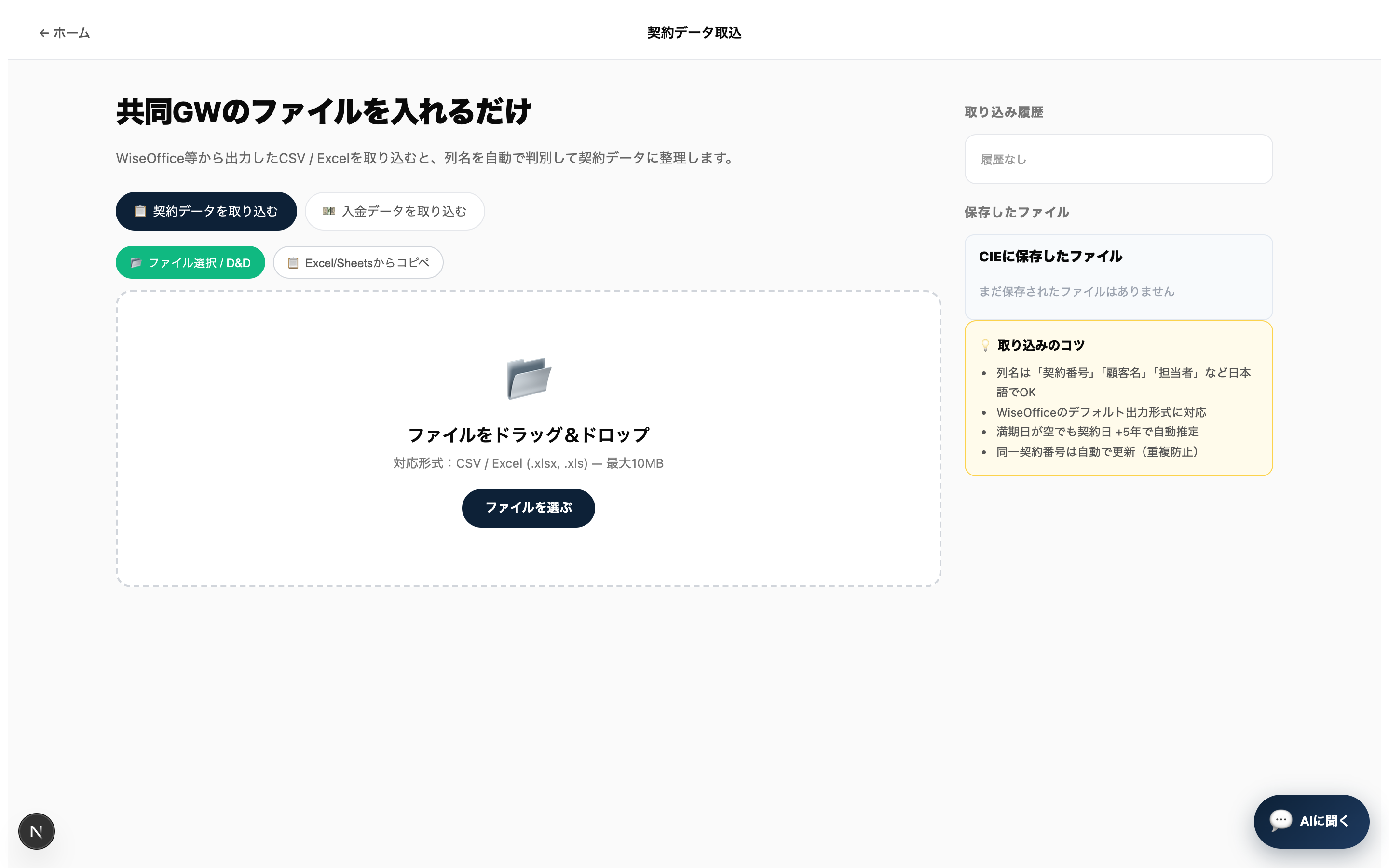Click the lightbulb icon beside 取り込みのコツ
This screenshot has height=868, width=1389.
click(x=985, y=345)
